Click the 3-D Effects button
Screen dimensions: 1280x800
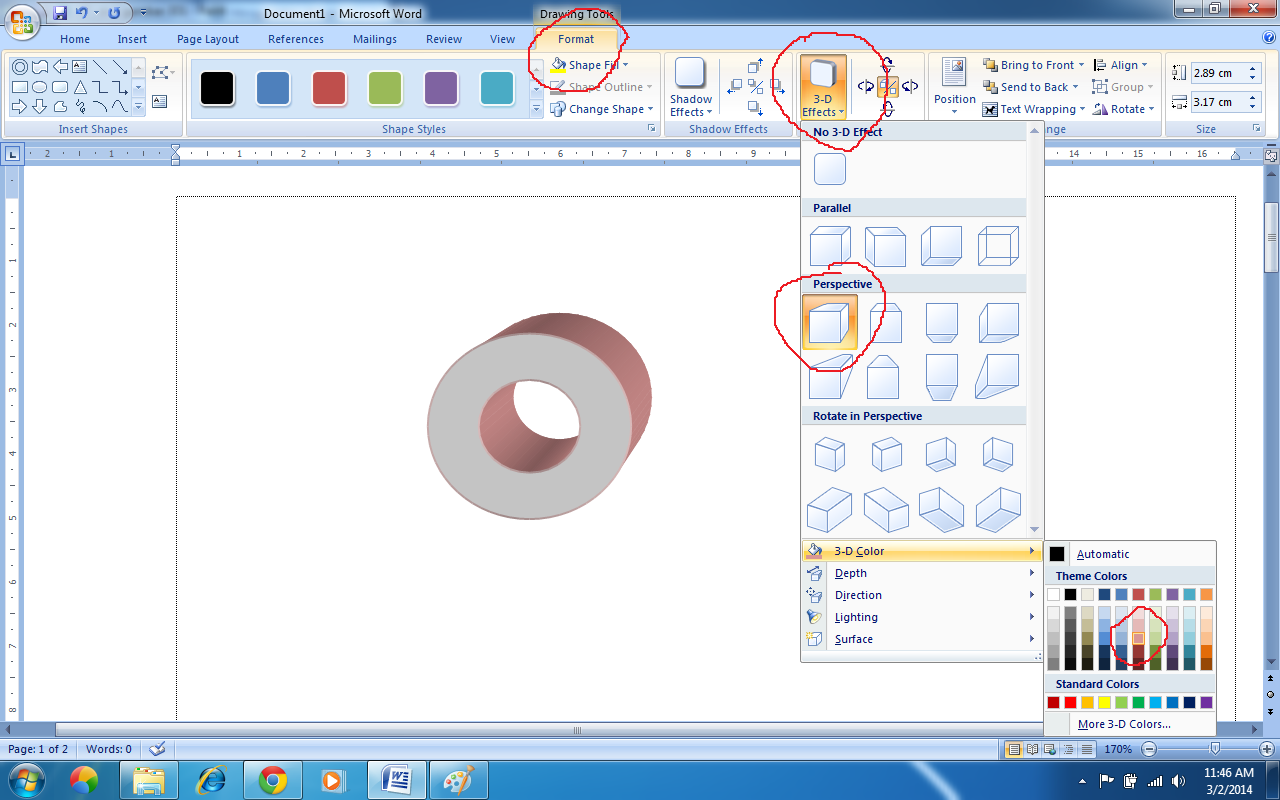tap(823, 86)
